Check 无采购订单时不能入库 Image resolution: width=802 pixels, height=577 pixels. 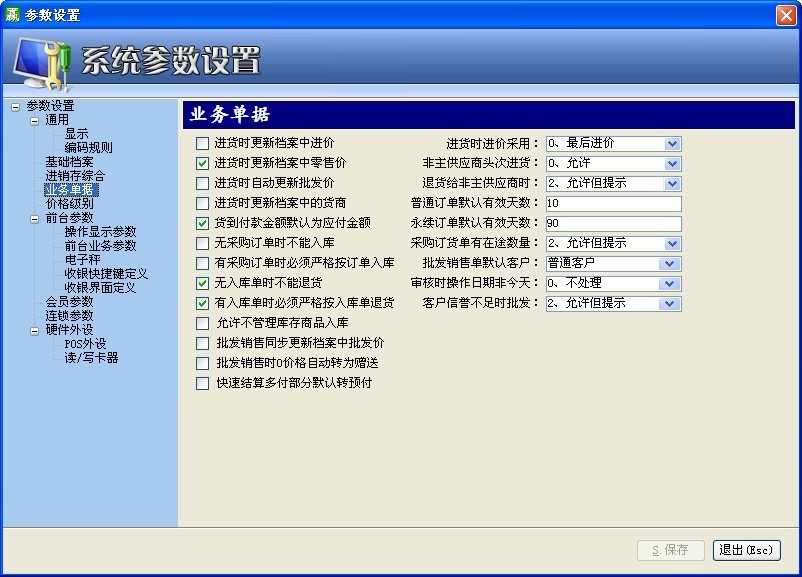203,243
